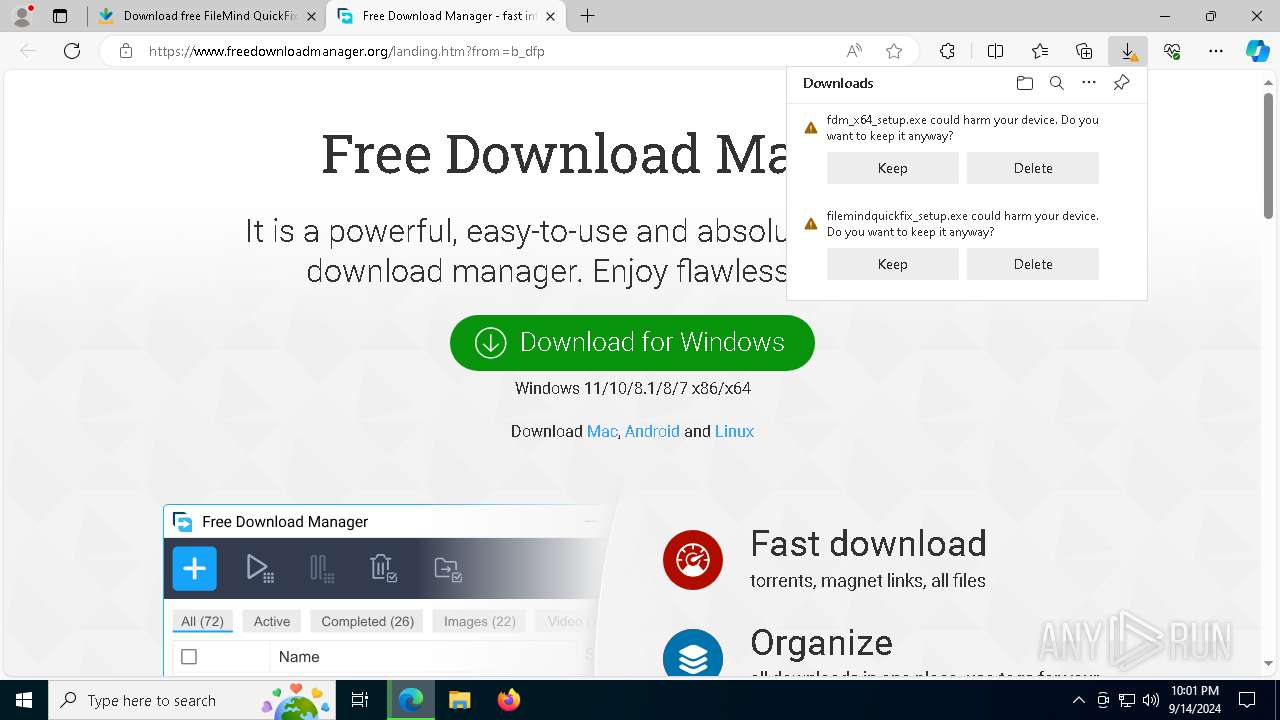Click the plus add-download icon in FDM preview
This screenshot has height=720, width=1280.
pos(194,569)
